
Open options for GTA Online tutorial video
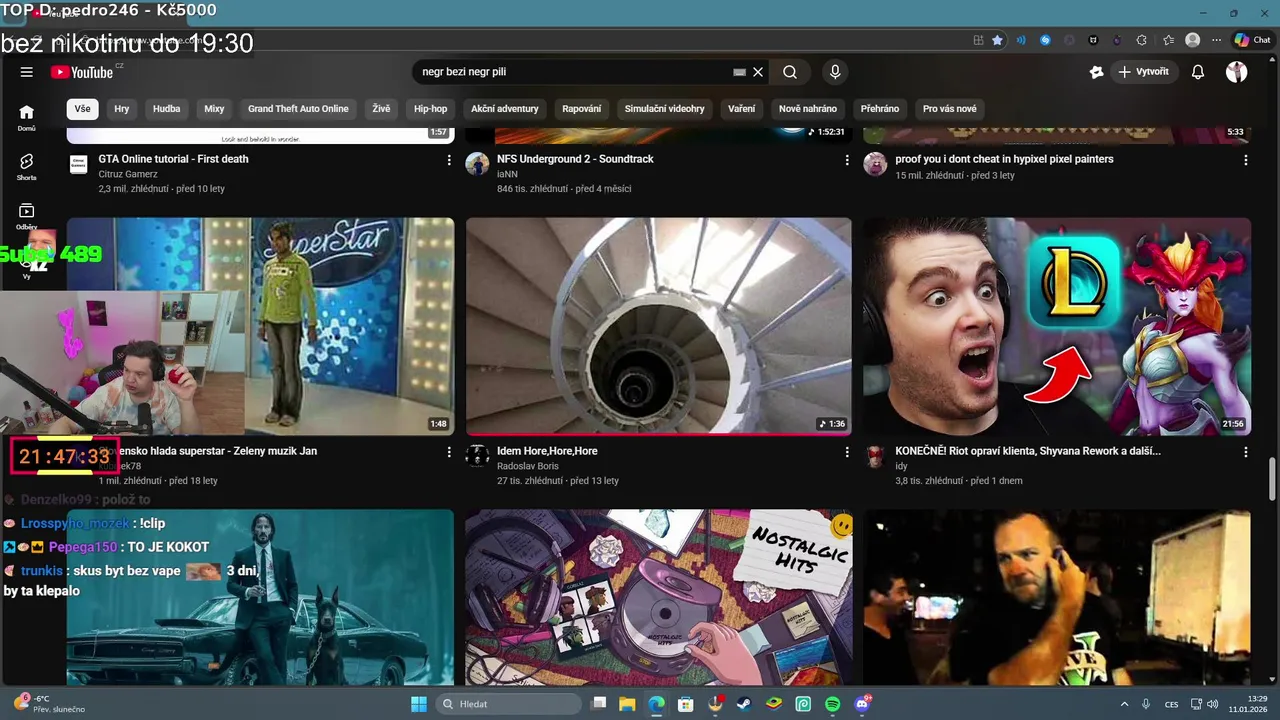click(x=449, y=160)
